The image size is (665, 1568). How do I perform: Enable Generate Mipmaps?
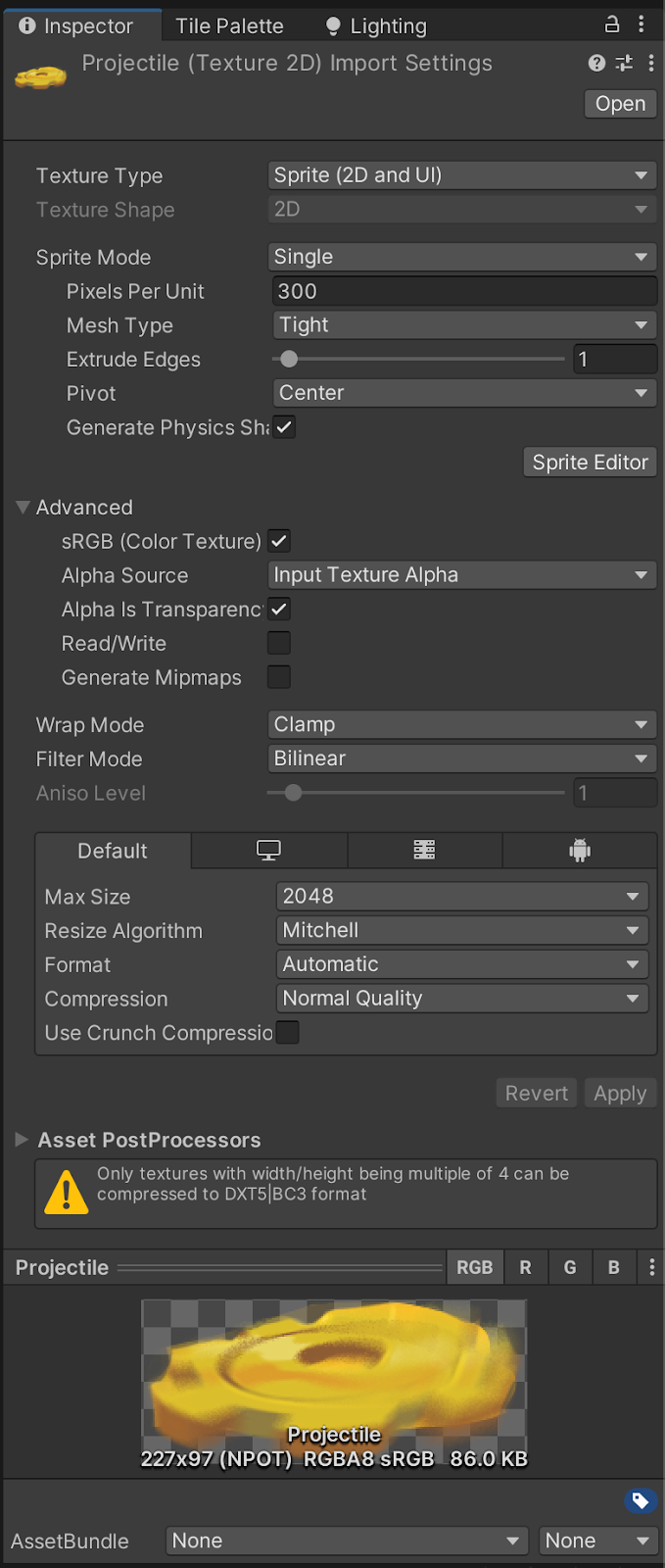tap(278, 677)
